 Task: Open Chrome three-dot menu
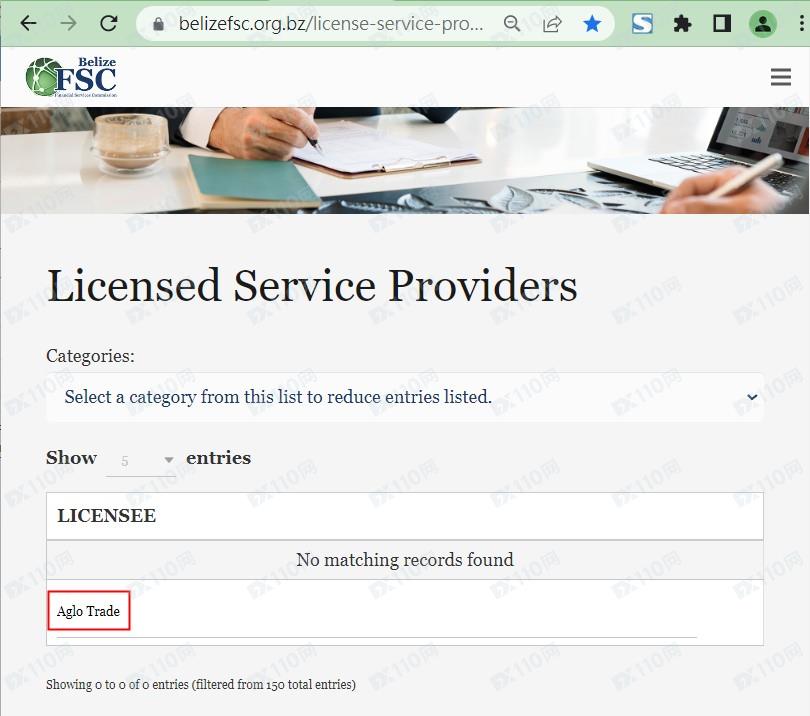click(x=801, y=24)
